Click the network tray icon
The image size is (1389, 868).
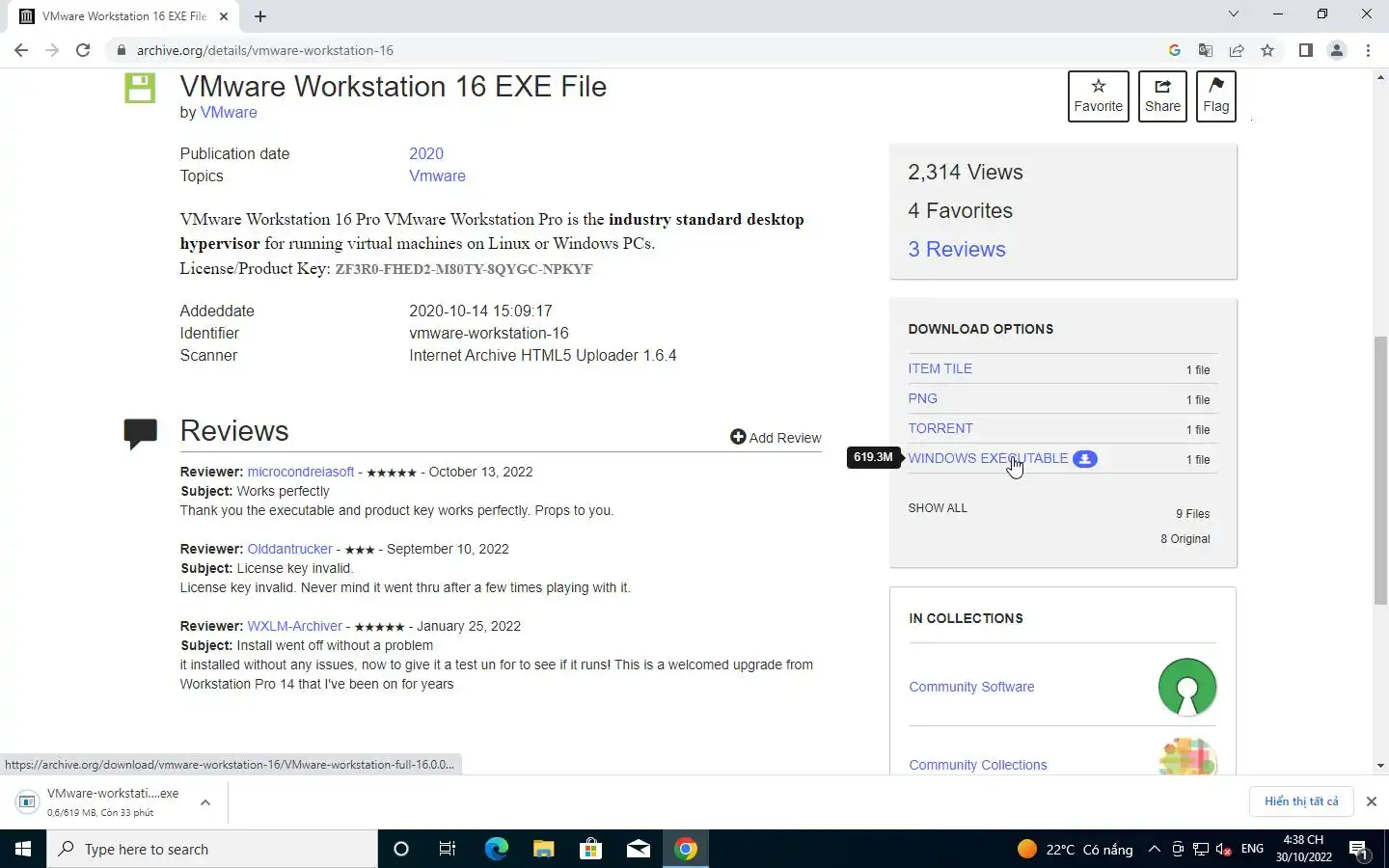tap(1201, 849)
